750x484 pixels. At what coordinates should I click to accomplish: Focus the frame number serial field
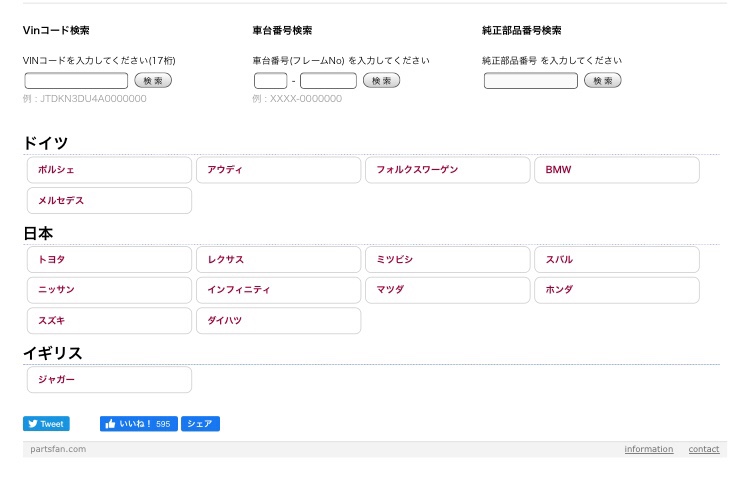tap(328, 80)
